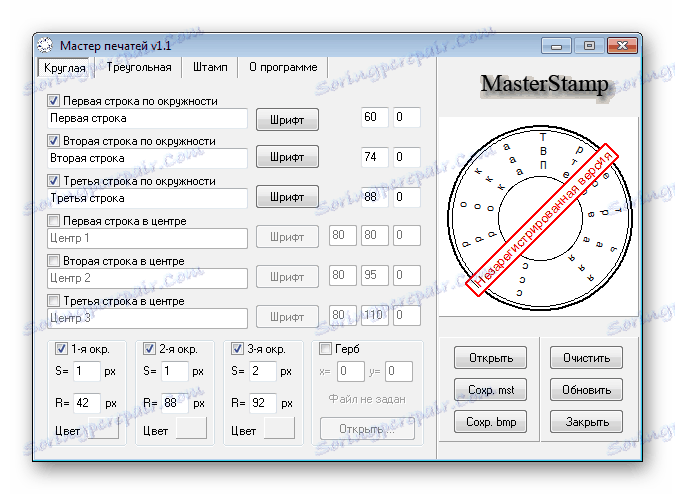Switch to the Штамп tab

pos(210,68)
